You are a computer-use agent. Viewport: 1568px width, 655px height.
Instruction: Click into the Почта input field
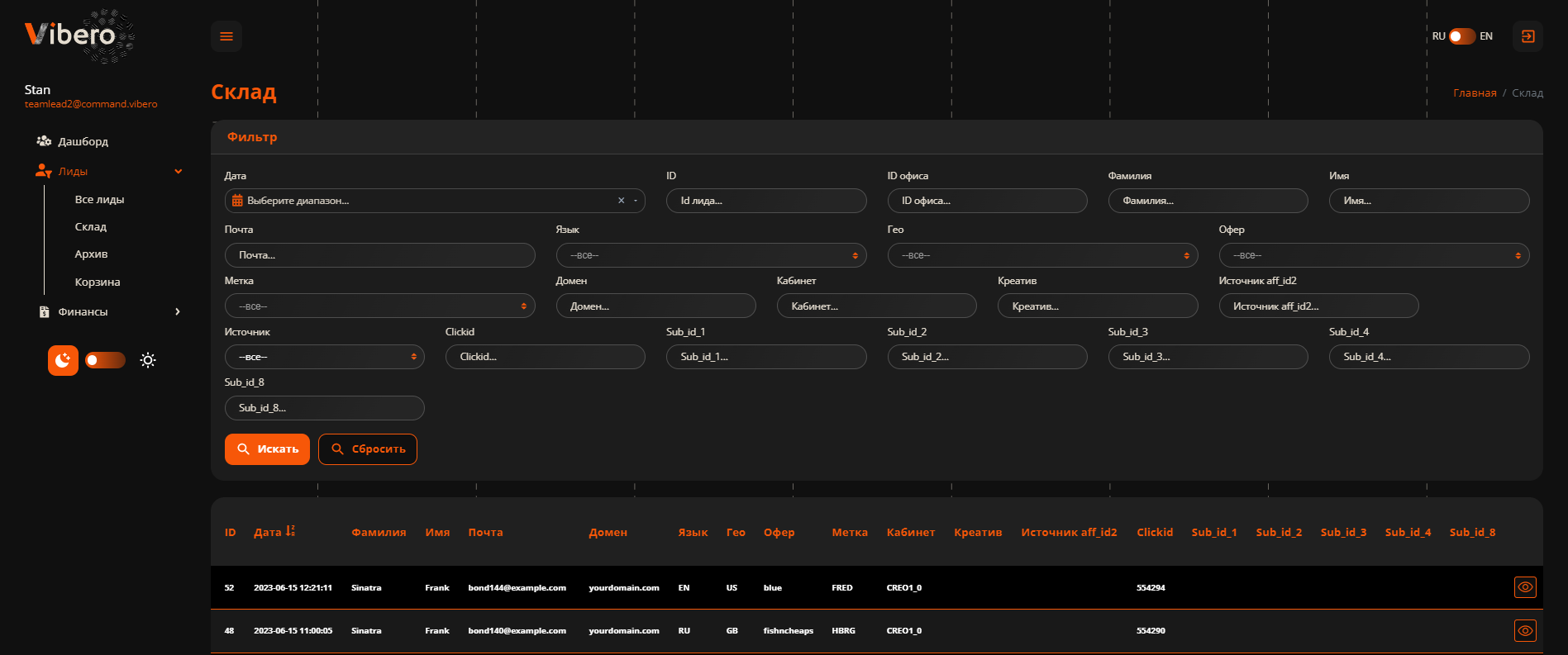coord(379,255)
